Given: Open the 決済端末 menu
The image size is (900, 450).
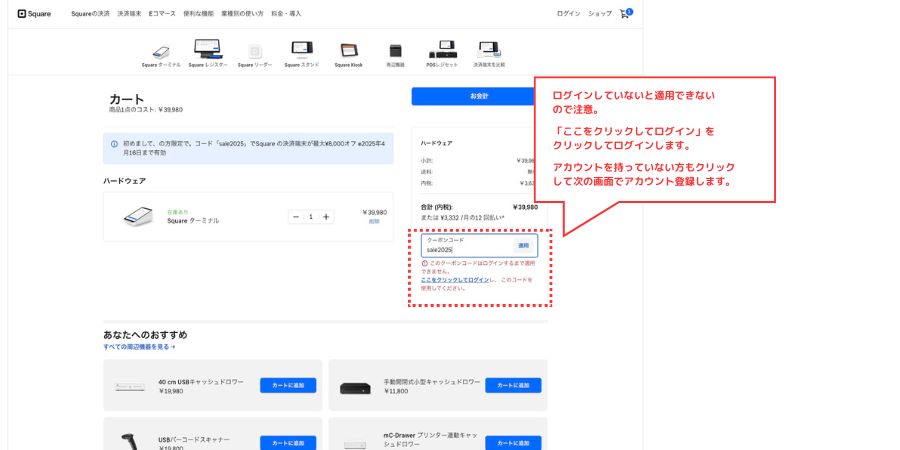Looking at the screenshot, I should point(129,13).
